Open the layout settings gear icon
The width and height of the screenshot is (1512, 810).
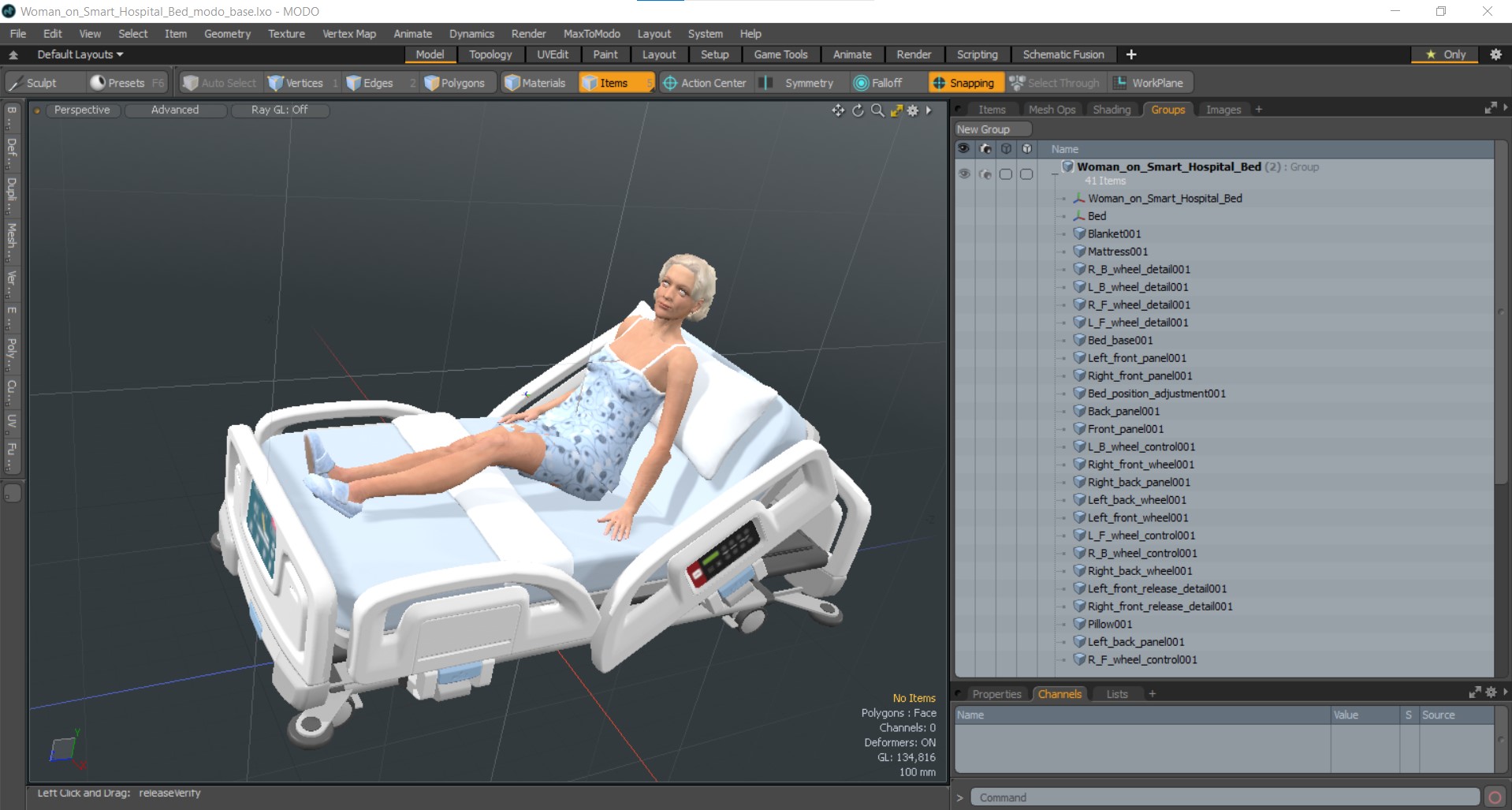pyautogui.click(x=1495, y=54)
